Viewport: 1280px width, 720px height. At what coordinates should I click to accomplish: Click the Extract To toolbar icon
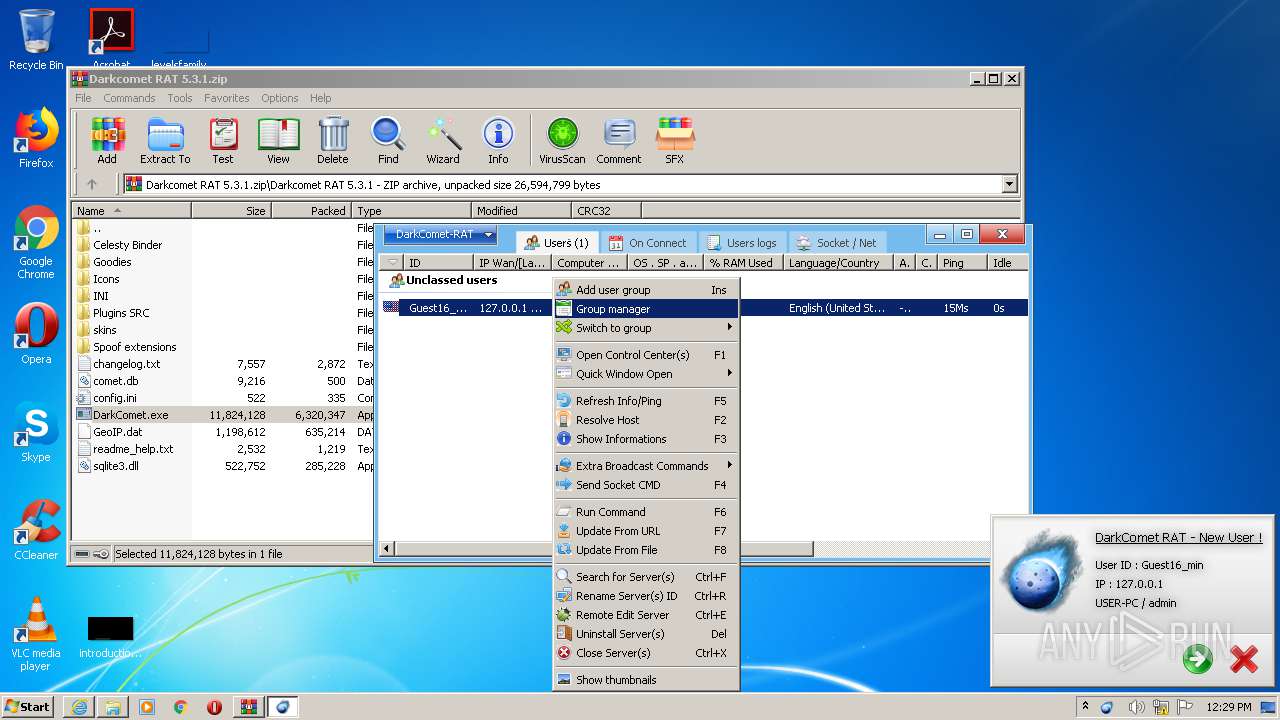pos(165,141)
